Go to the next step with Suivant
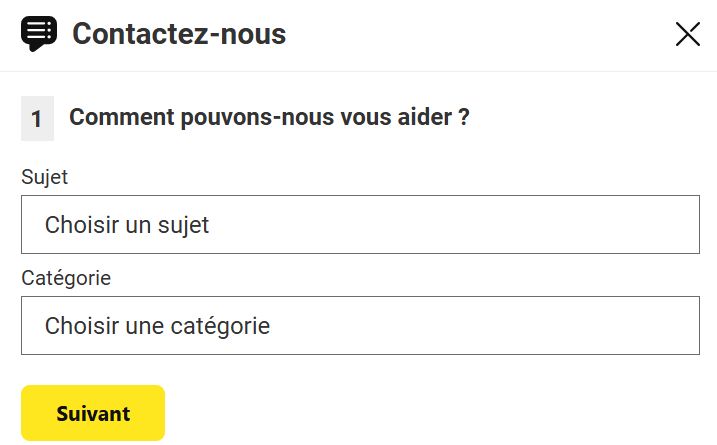Viewport: 717px width, 445px height. [x=93, y=413]
